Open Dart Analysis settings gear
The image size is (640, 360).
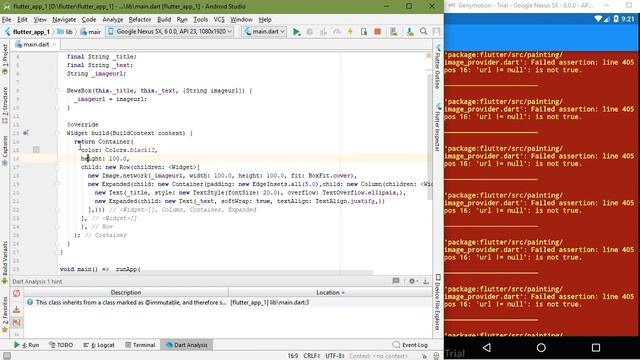412,281
